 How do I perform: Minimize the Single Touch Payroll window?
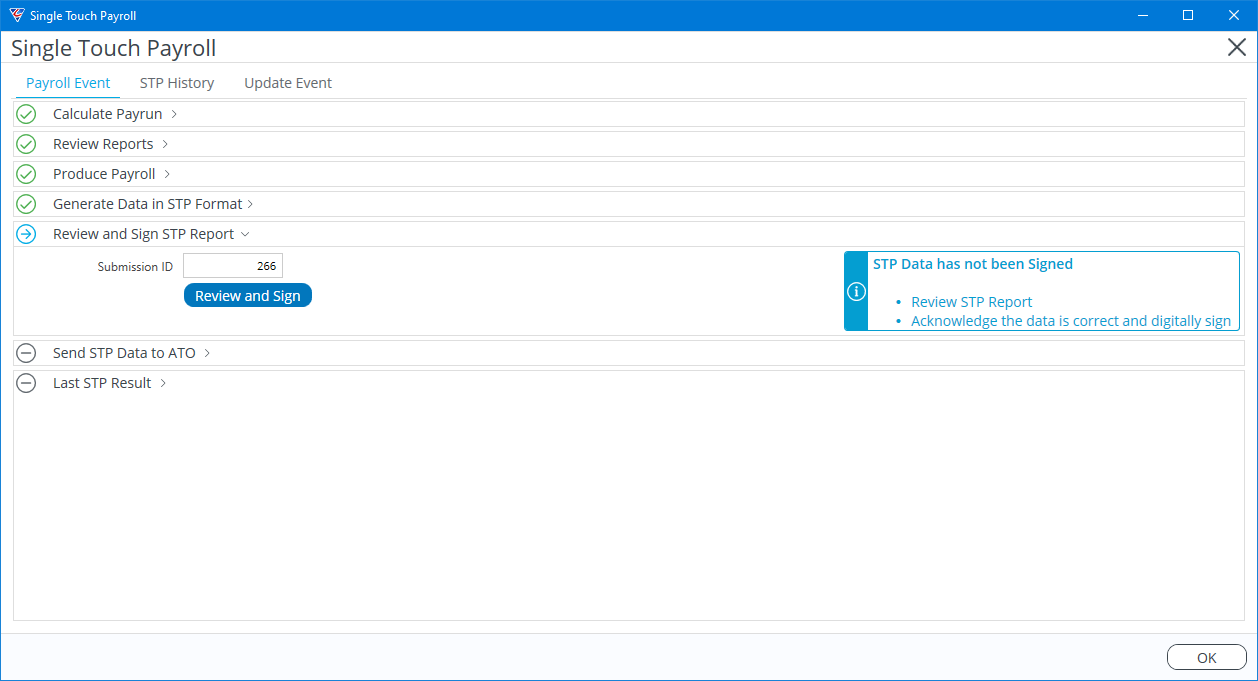(1142, 15)
